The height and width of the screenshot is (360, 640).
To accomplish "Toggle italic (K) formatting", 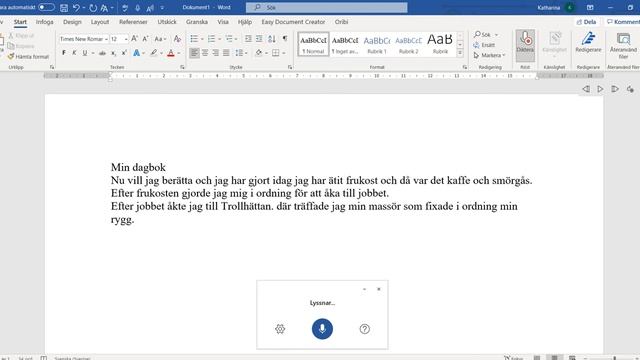I will pyautogui.click(x=74, y=53).
